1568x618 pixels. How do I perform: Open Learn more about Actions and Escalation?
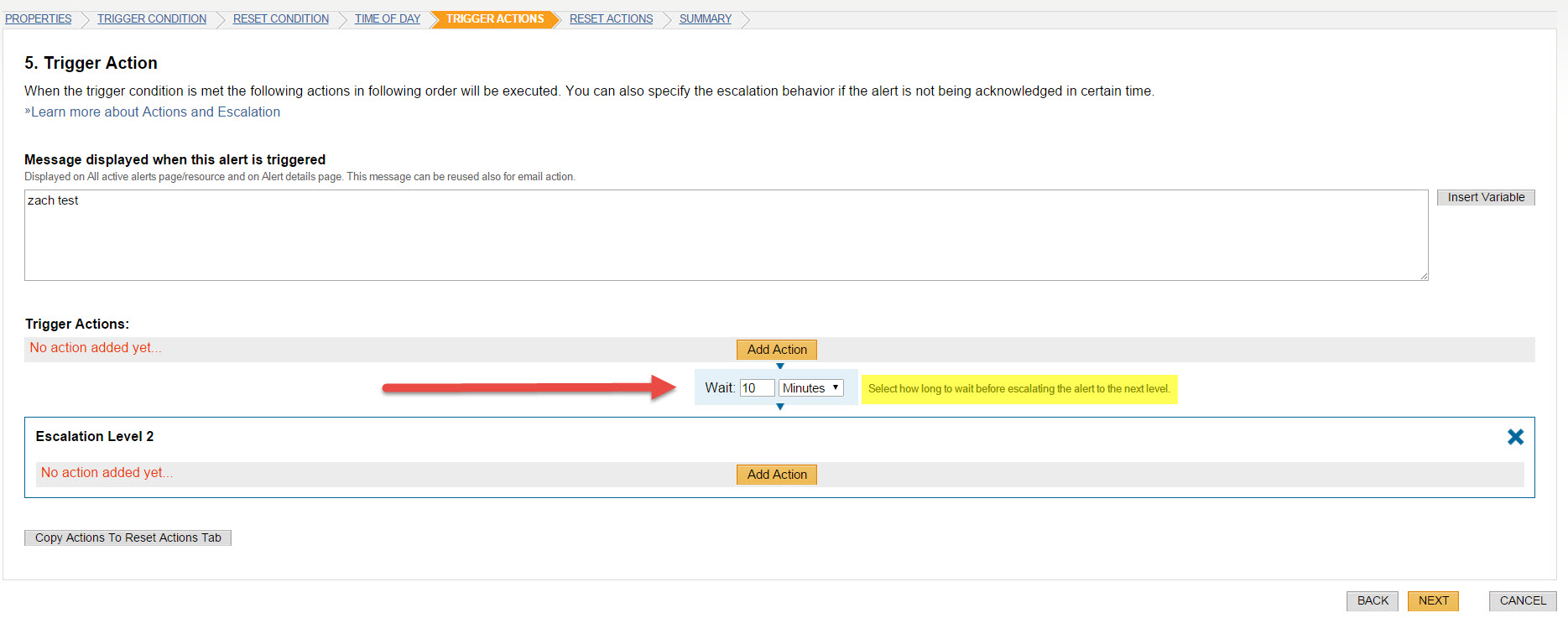(155, 112)
